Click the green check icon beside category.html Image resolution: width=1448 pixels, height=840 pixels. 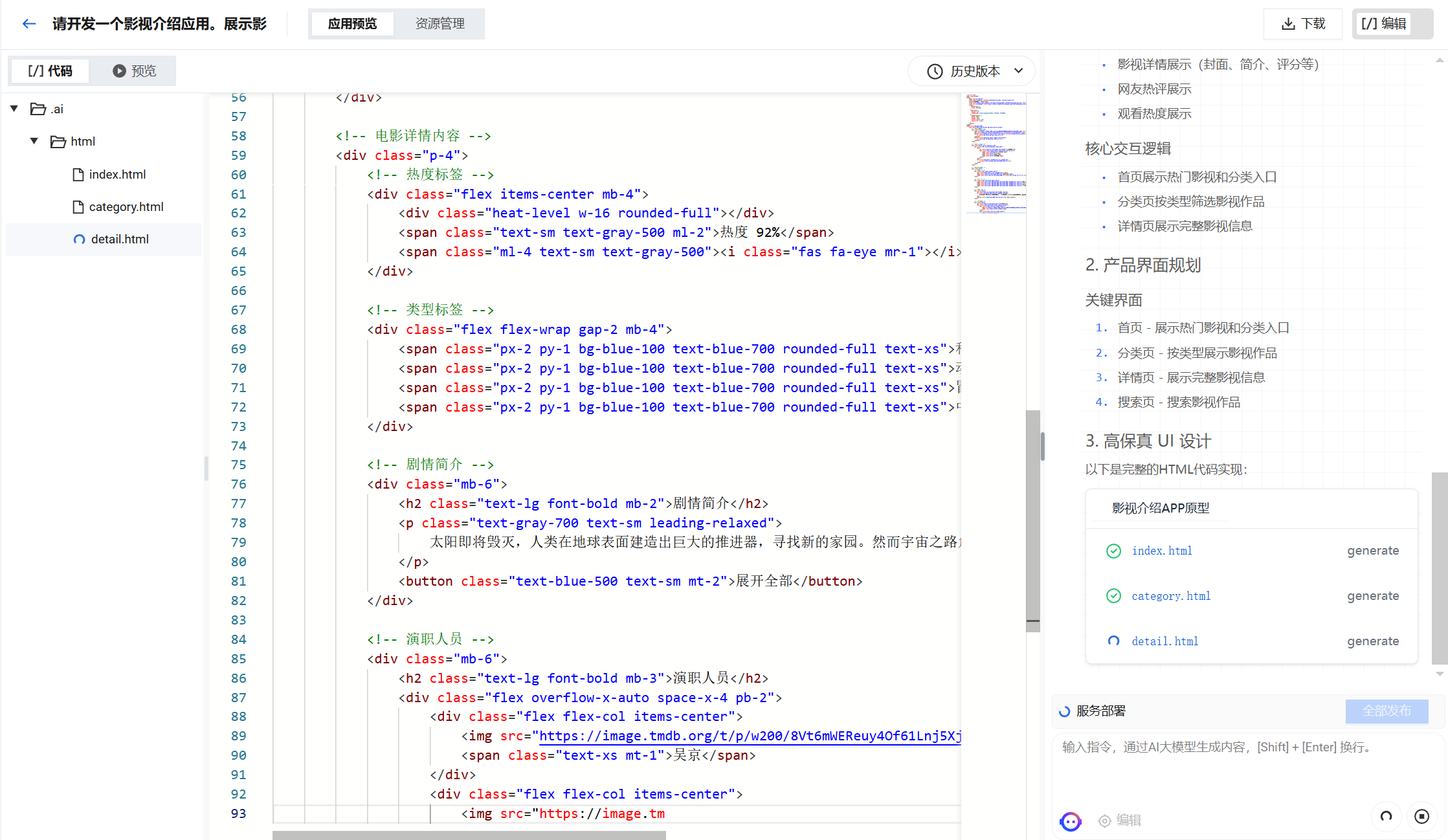[1113, 596]
